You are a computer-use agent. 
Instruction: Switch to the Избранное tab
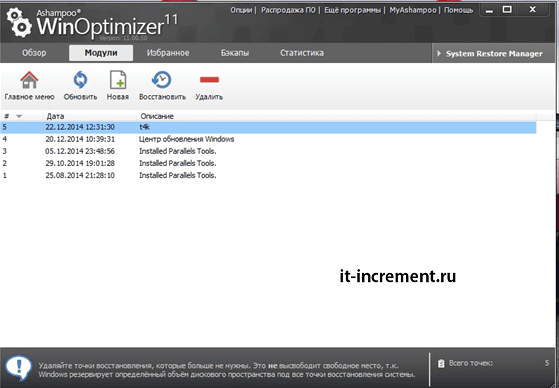coord(168,53)
